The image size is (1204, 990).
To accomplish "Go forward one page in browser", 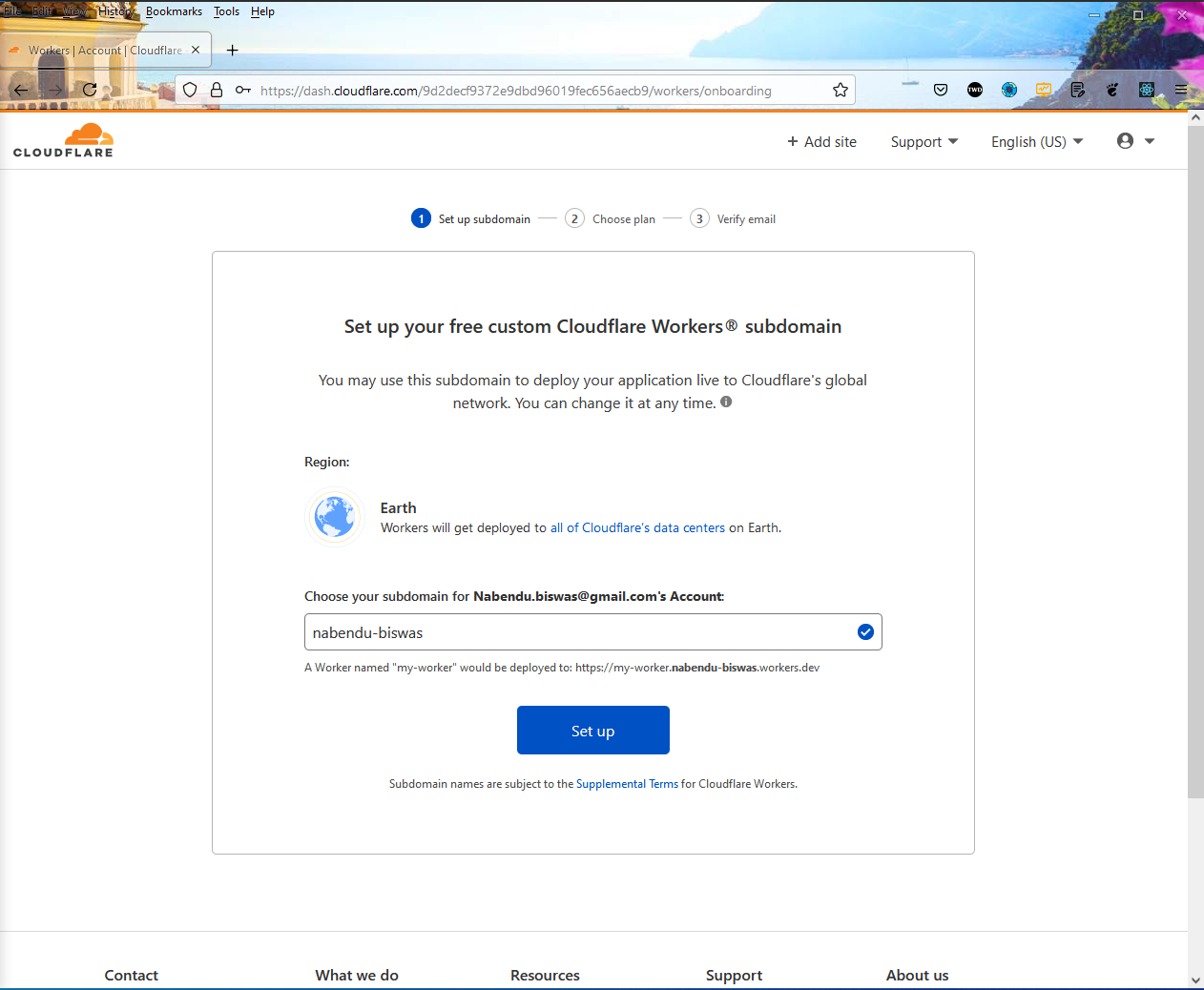I will click(55, 90).
